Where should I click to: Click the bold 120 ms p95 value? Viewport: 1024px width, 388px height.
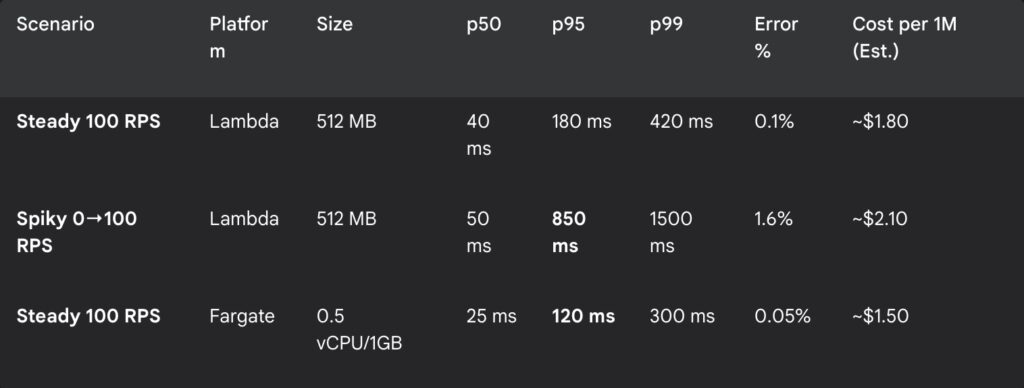point(583,317)
